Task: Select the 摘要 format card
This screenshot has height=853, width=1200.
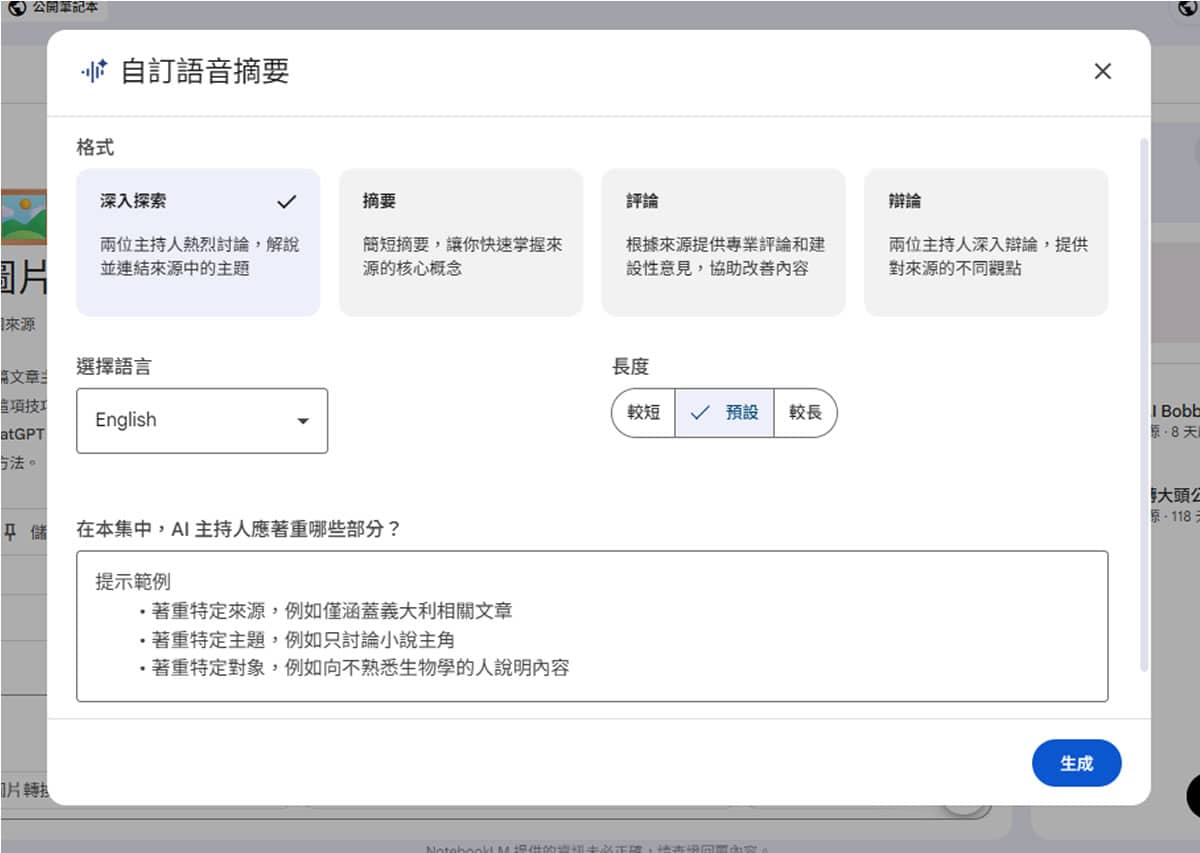Action: tap(460, 242)
